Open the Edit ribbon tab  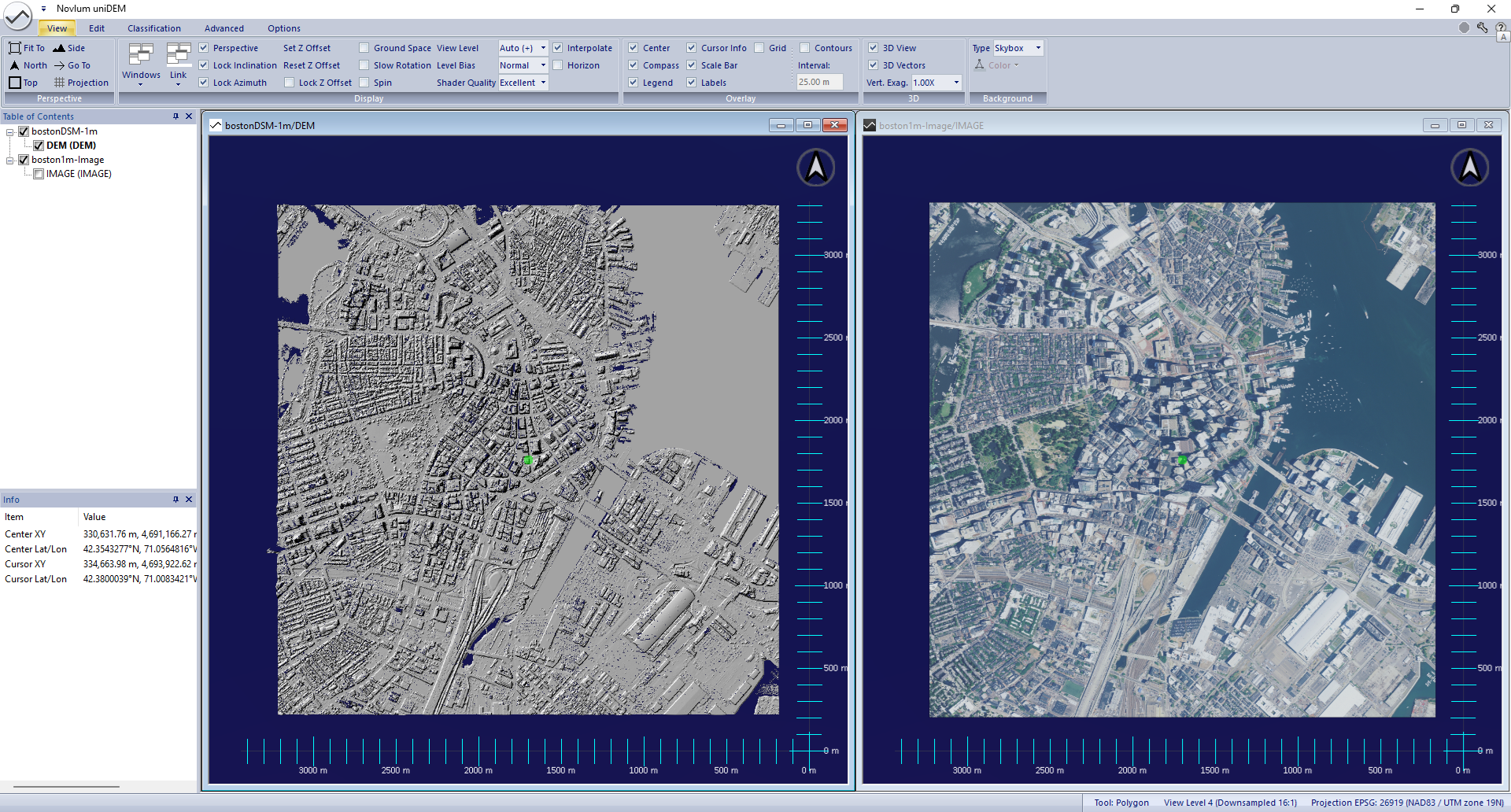coord(97,28)
